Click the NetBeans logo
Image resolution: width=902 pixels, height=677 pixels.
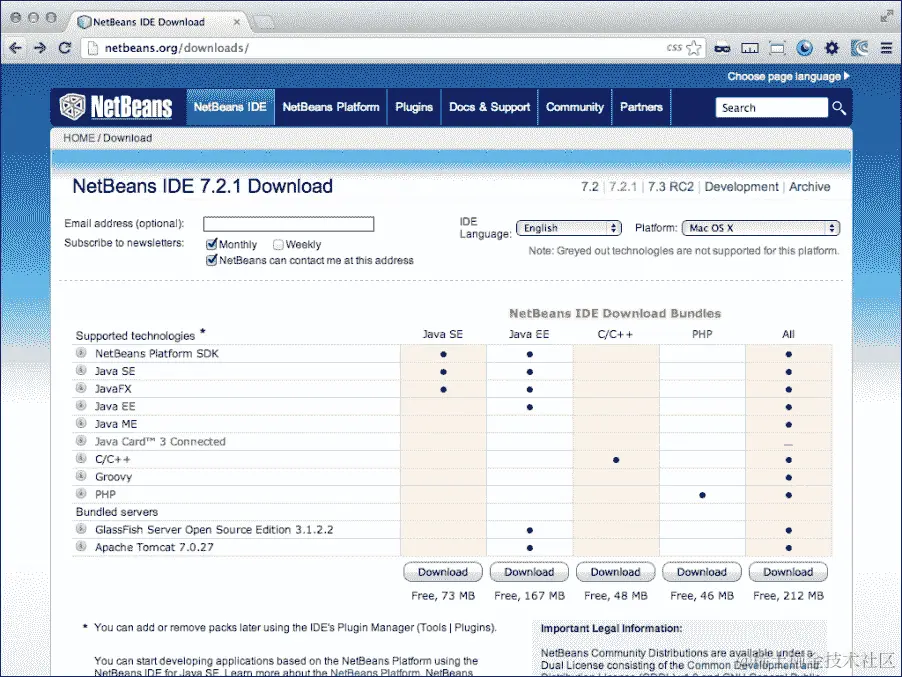pyautogui.click(x=116, y=107)
